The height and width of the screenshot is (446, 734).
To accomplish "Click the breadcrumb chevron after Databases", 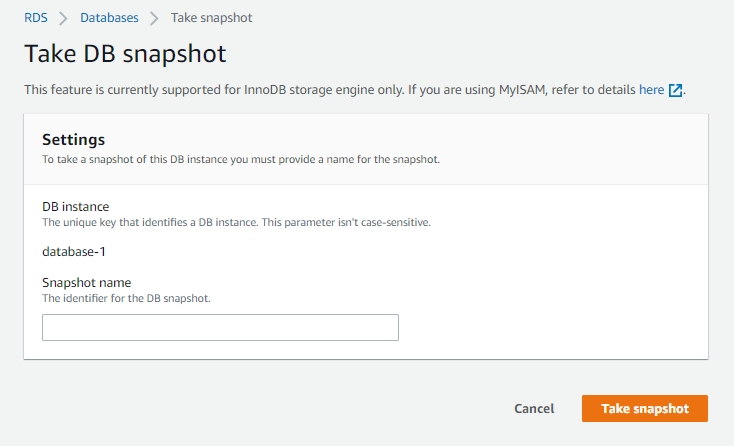I will 154,18.
